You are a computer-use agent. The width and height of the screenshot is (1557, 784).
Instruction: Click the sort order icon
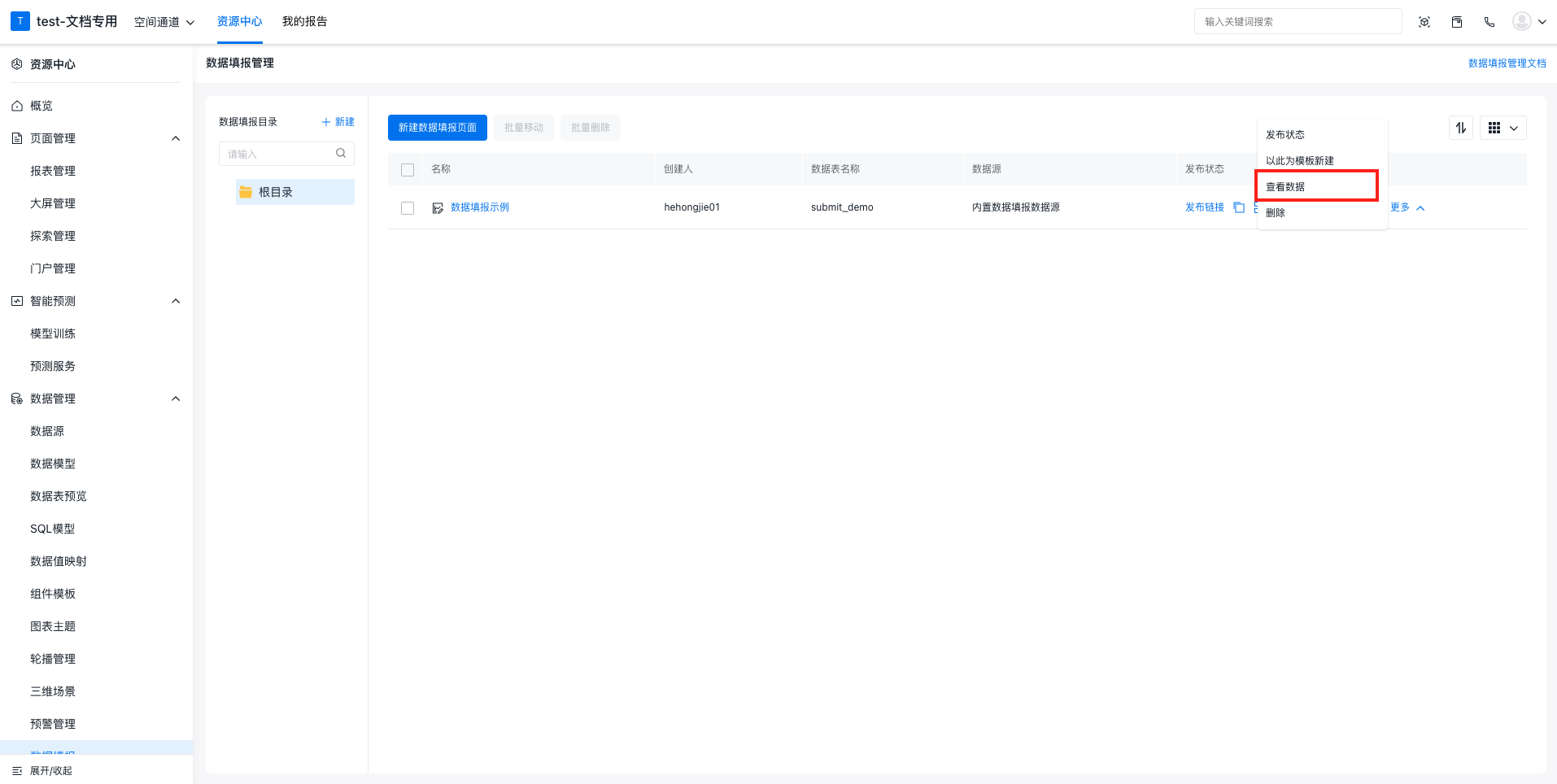coord(1461,128)
